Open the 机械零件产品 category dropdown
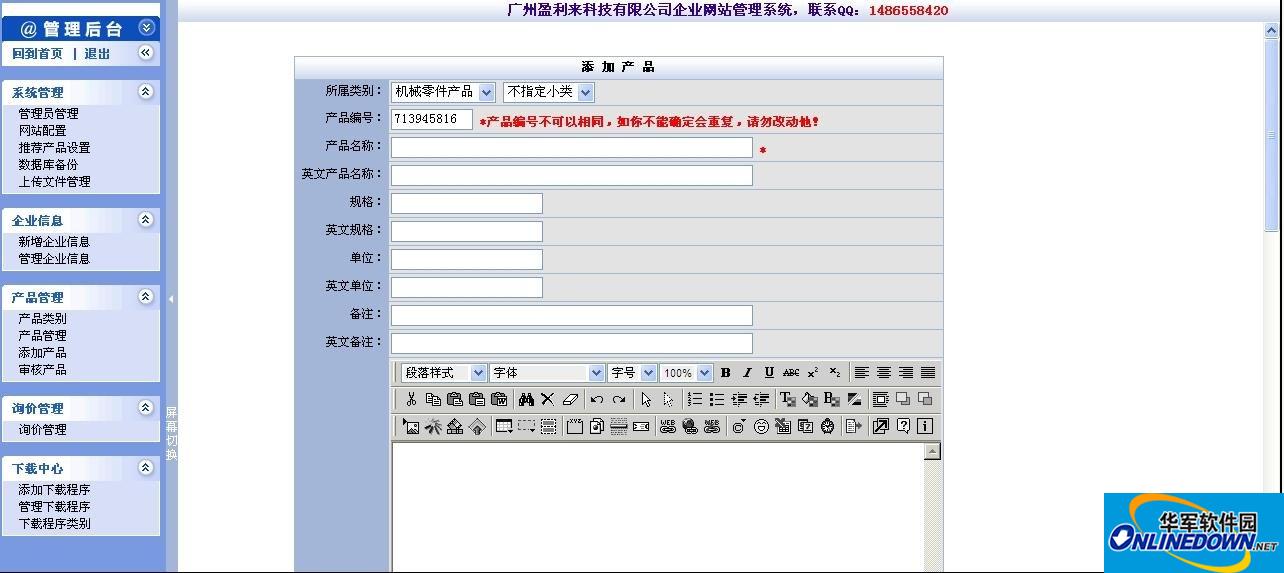1284x573 pixels. click(443, 92)
